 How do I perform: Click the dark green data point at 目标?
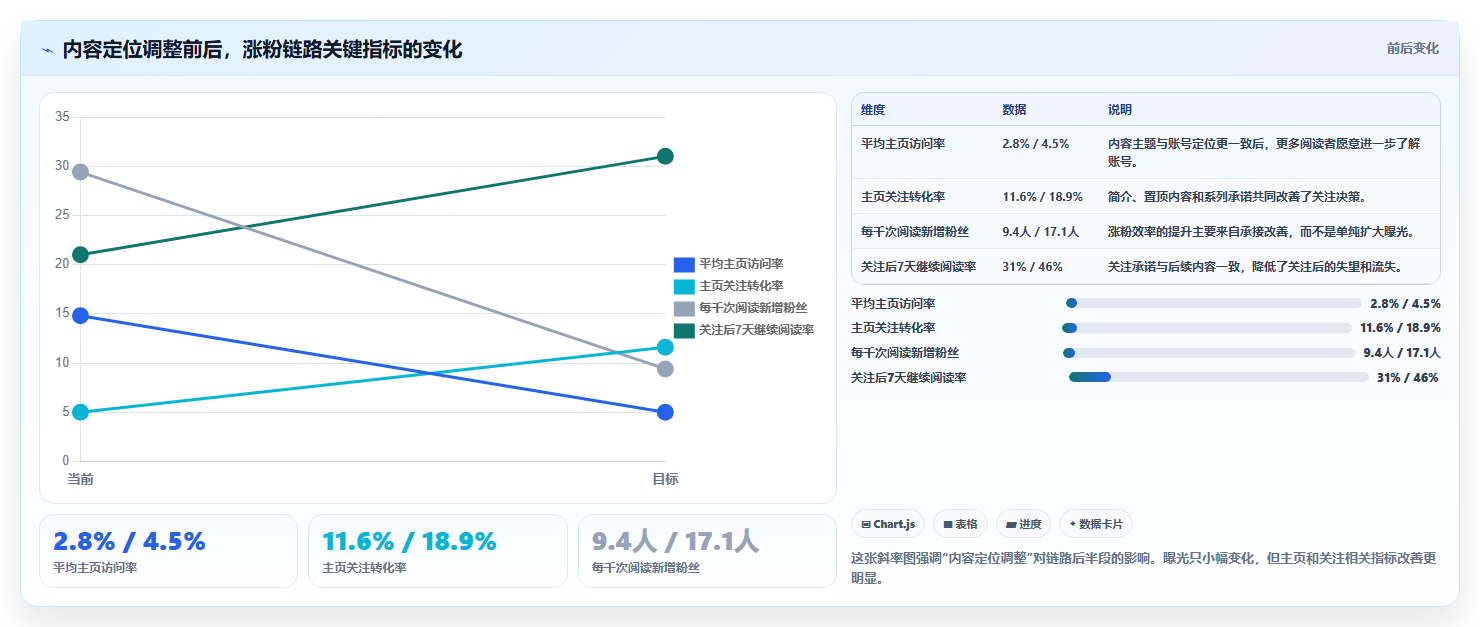click(x=665, y=156)
